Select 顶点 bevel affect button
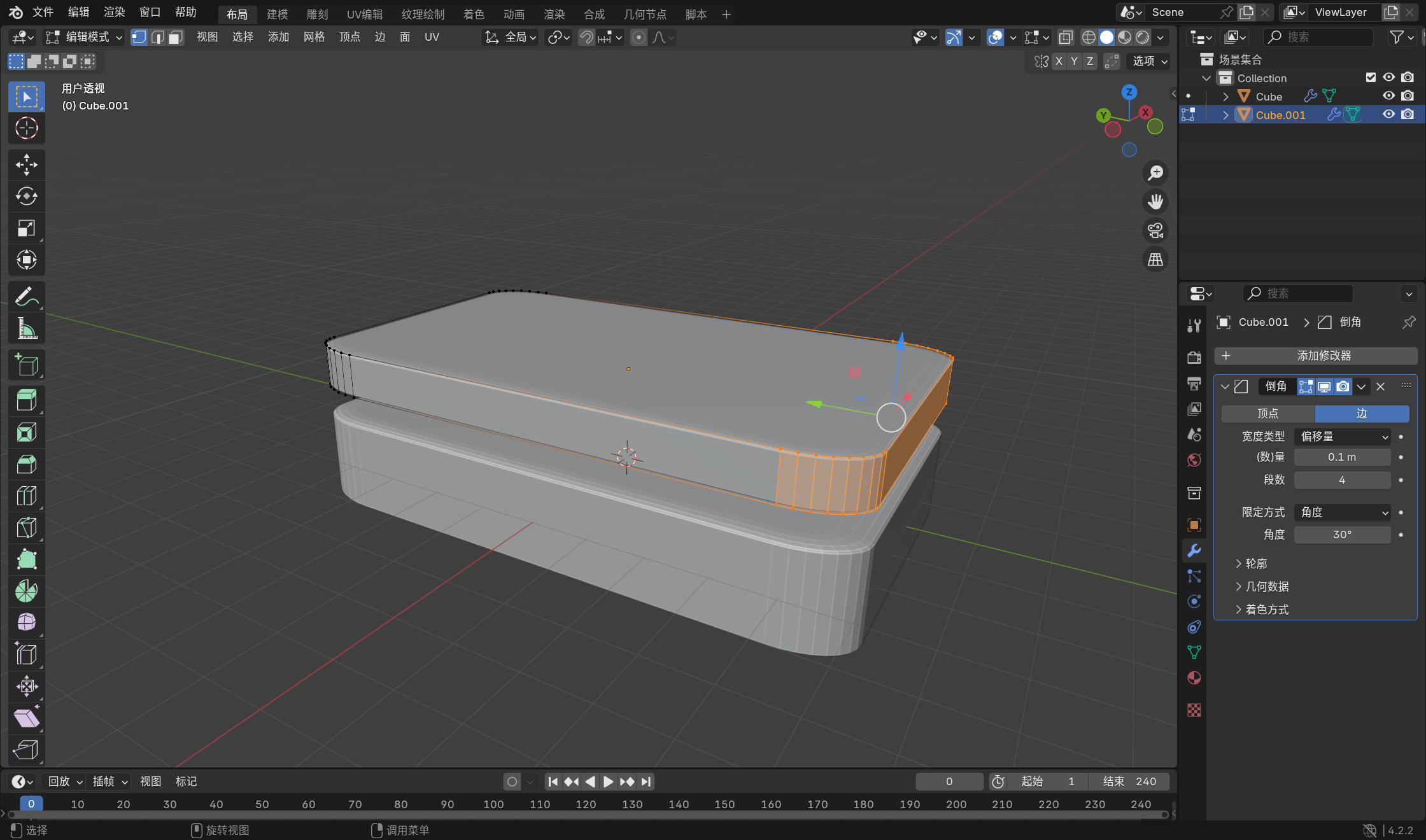1426x840 pixels. [x=1267, y=414]
